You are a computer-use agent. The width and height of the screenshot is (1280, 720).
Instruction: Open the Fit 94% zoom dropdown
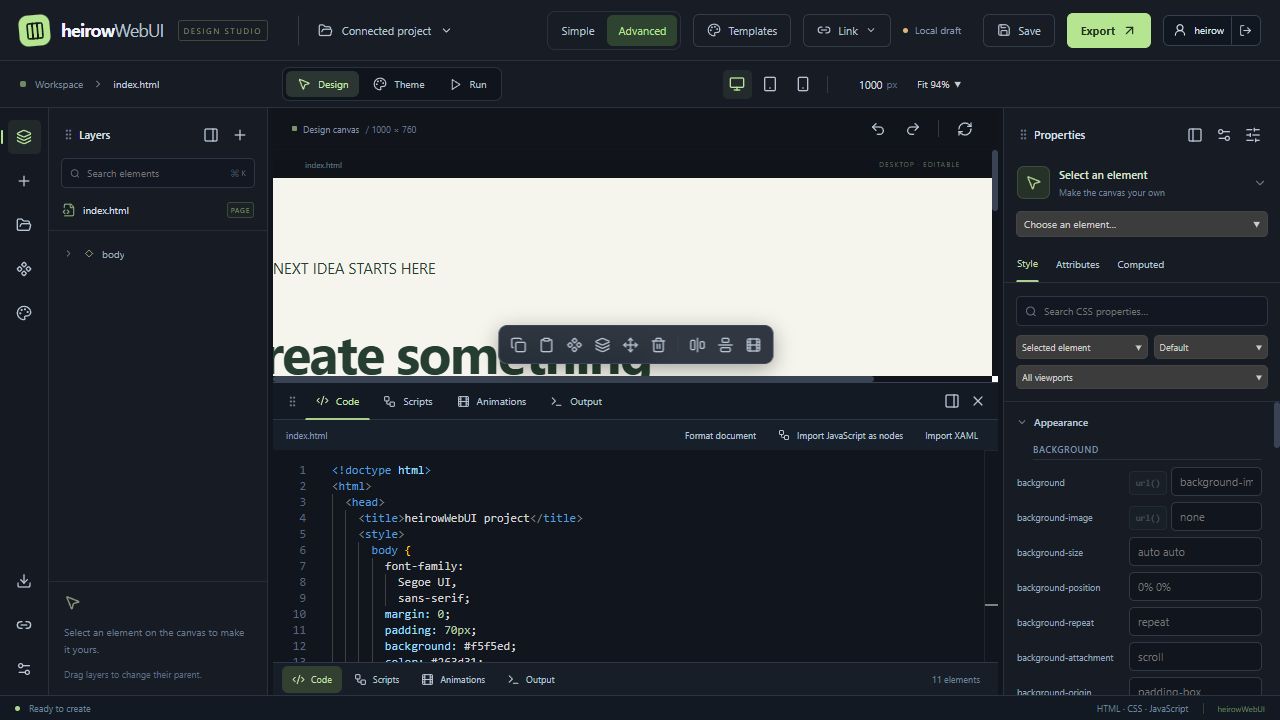point(939,85)
